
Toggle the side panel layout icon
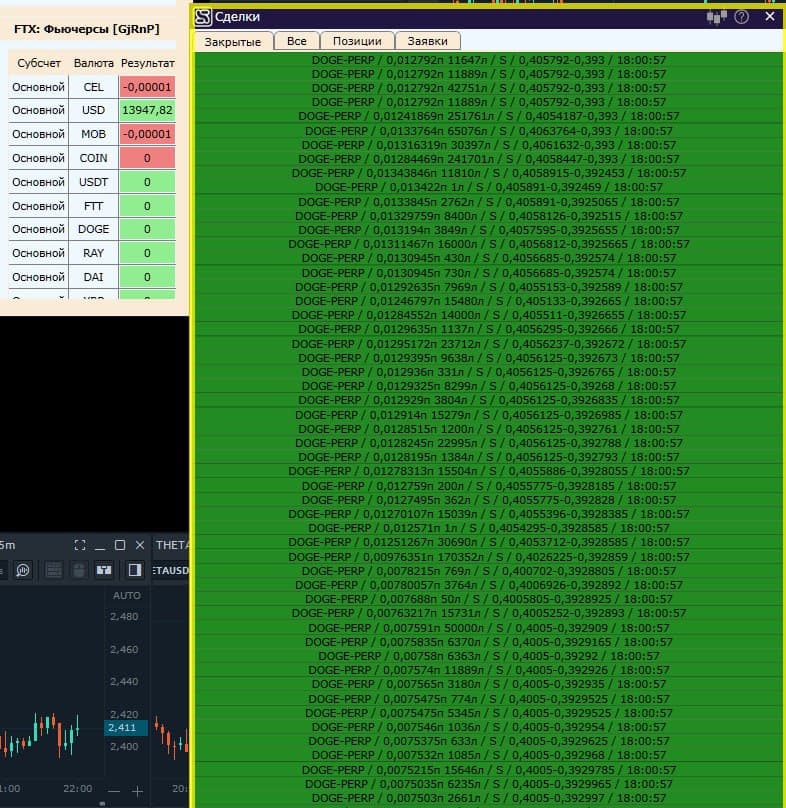pos(135,570)
